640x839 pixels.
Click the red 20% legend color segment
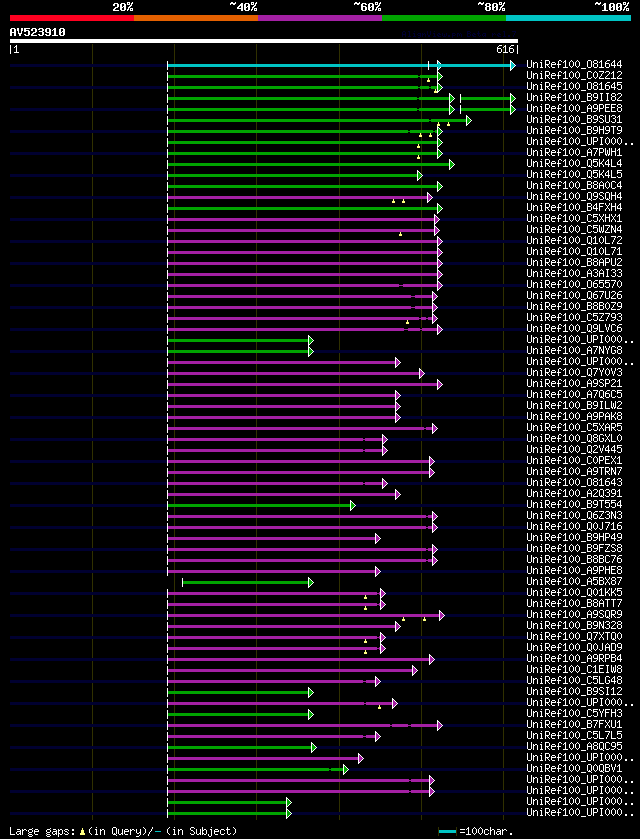tap(72, 18)
